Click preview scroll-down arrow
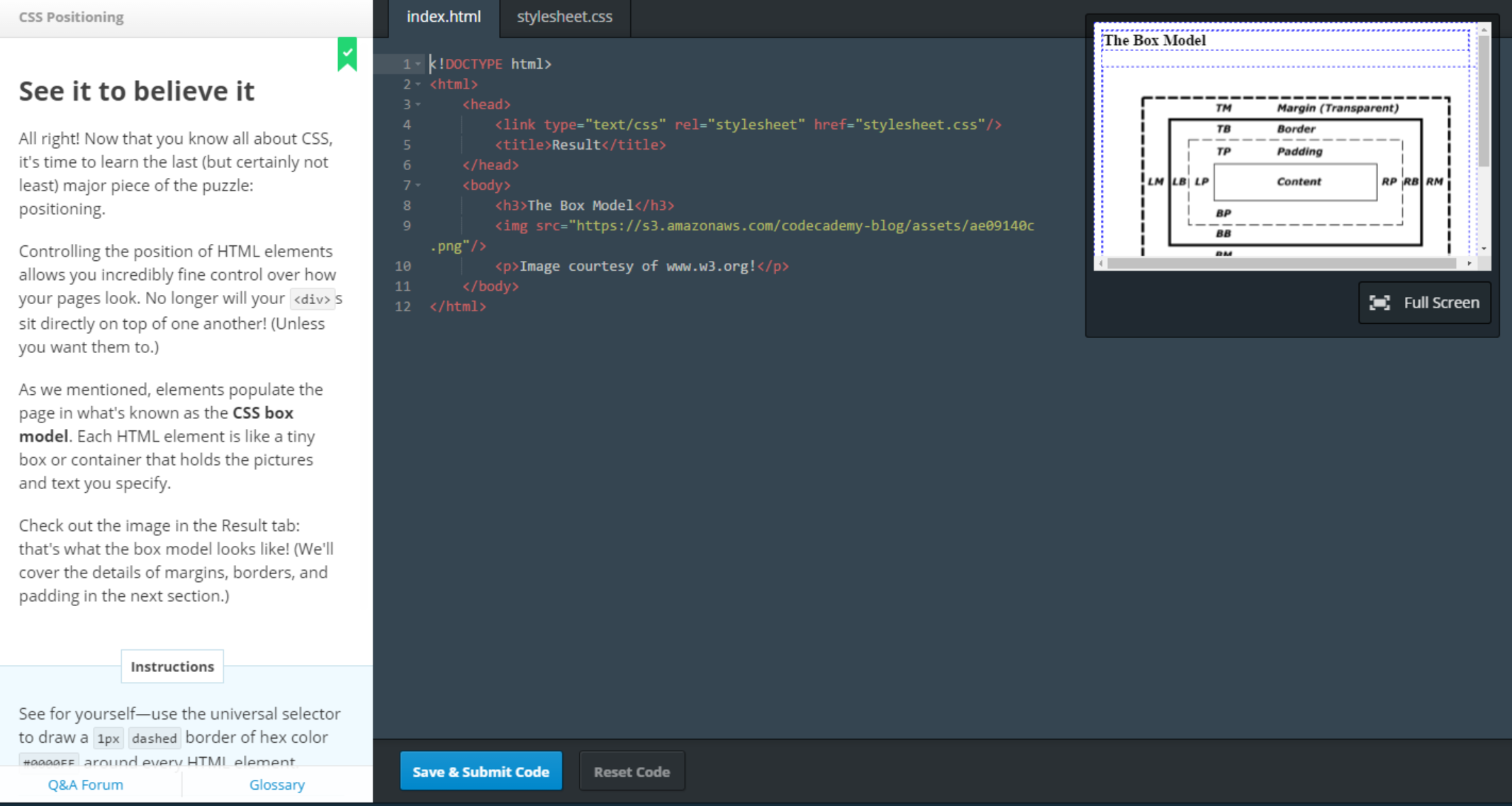 click(x=1484, y=249)
